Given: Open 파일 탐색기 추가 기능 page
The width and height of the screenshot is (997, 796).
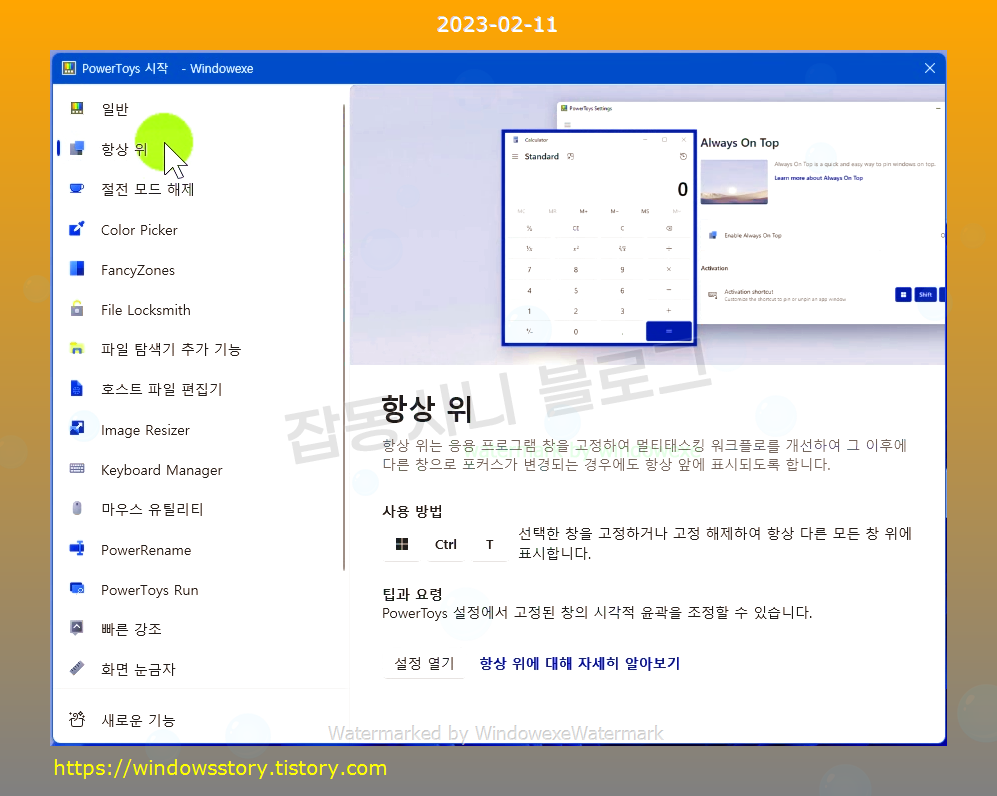Looking at the screenshot, I should [200, 349].
